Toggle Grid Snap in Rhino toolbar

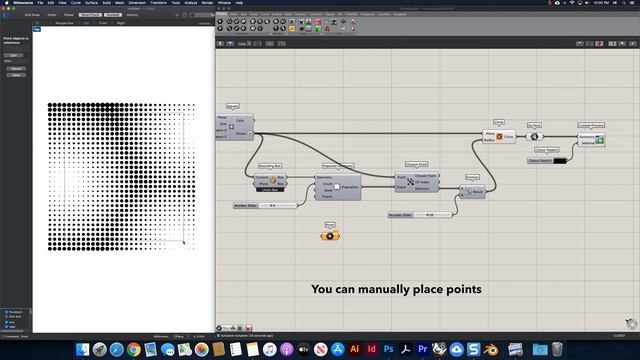tap(32, 15)
